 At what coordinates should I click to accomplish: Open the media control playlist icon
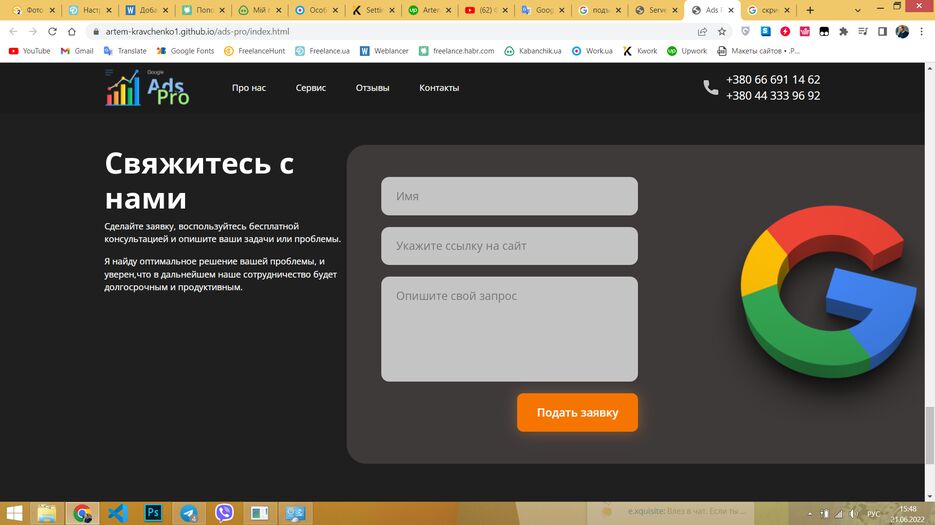tap(863, 32)
